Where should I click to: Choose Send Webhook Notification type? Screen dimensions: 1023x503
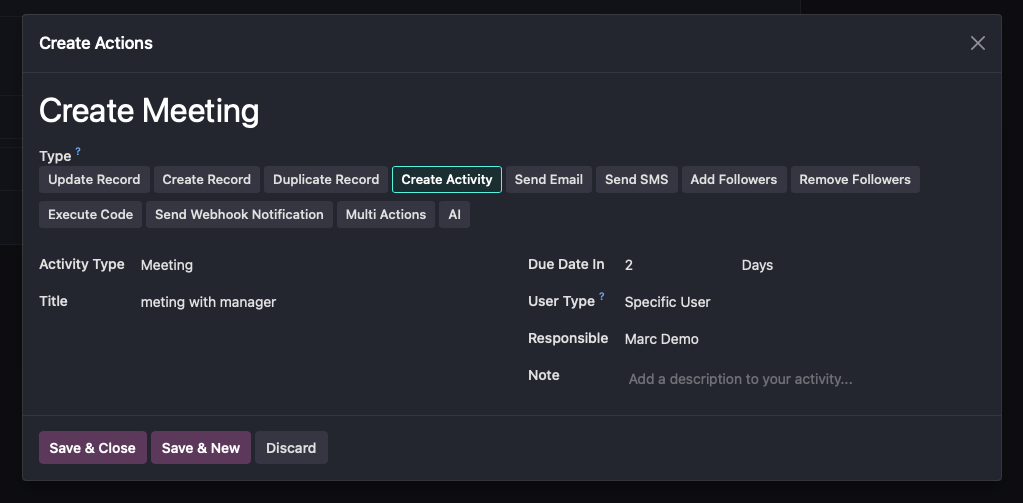[x=239, y=215]
